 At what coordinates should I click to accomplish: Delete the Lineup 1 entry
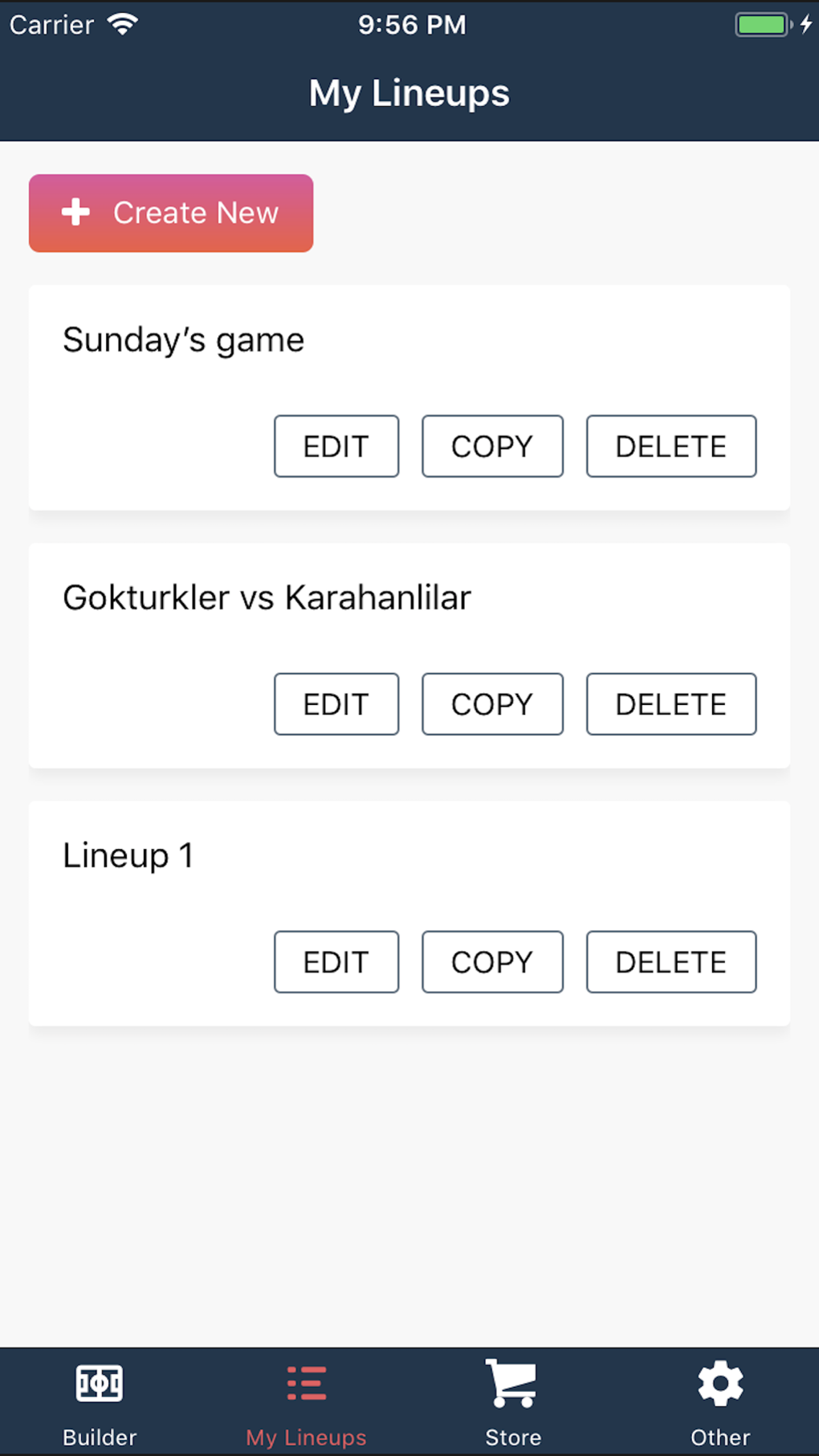tap(671, 962)
